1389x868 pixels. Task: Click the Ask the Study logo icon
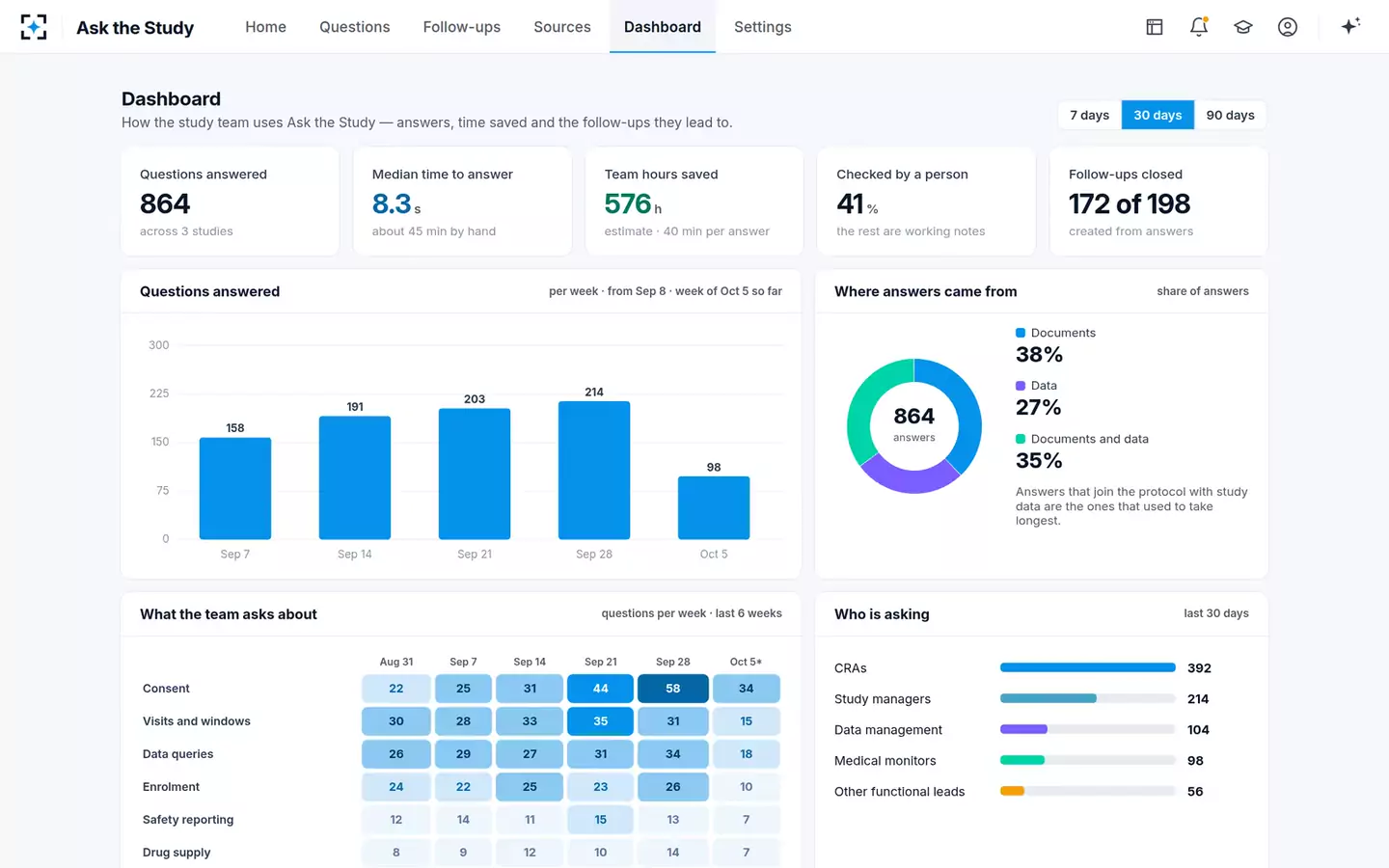pos(34,27)
